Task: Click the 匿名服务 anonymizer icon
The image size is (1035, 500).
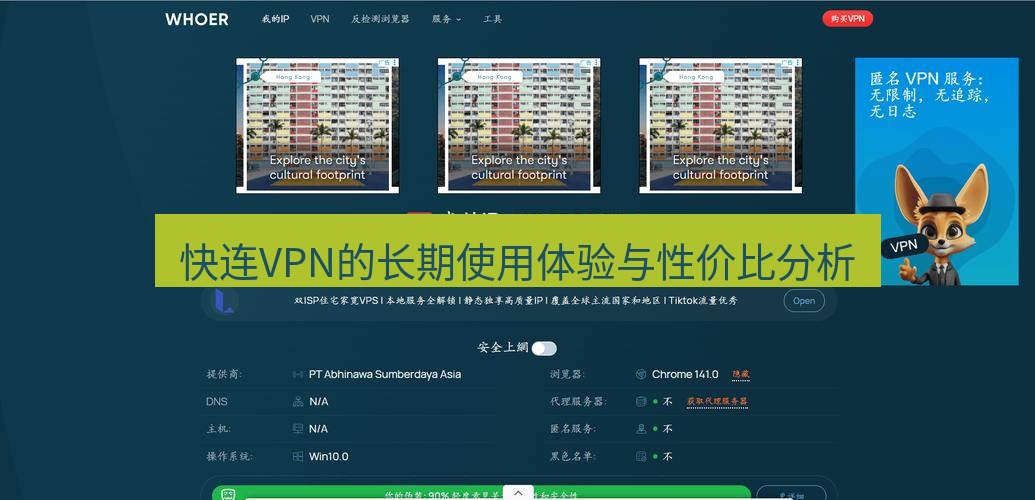Action: 640,429
